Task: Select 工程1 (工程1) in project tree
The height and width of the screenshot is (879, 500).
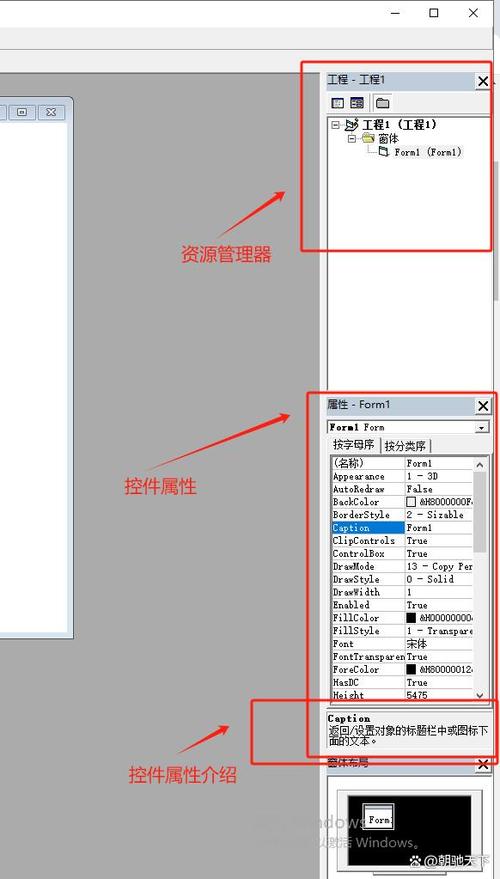Action: tap(399, 124)
